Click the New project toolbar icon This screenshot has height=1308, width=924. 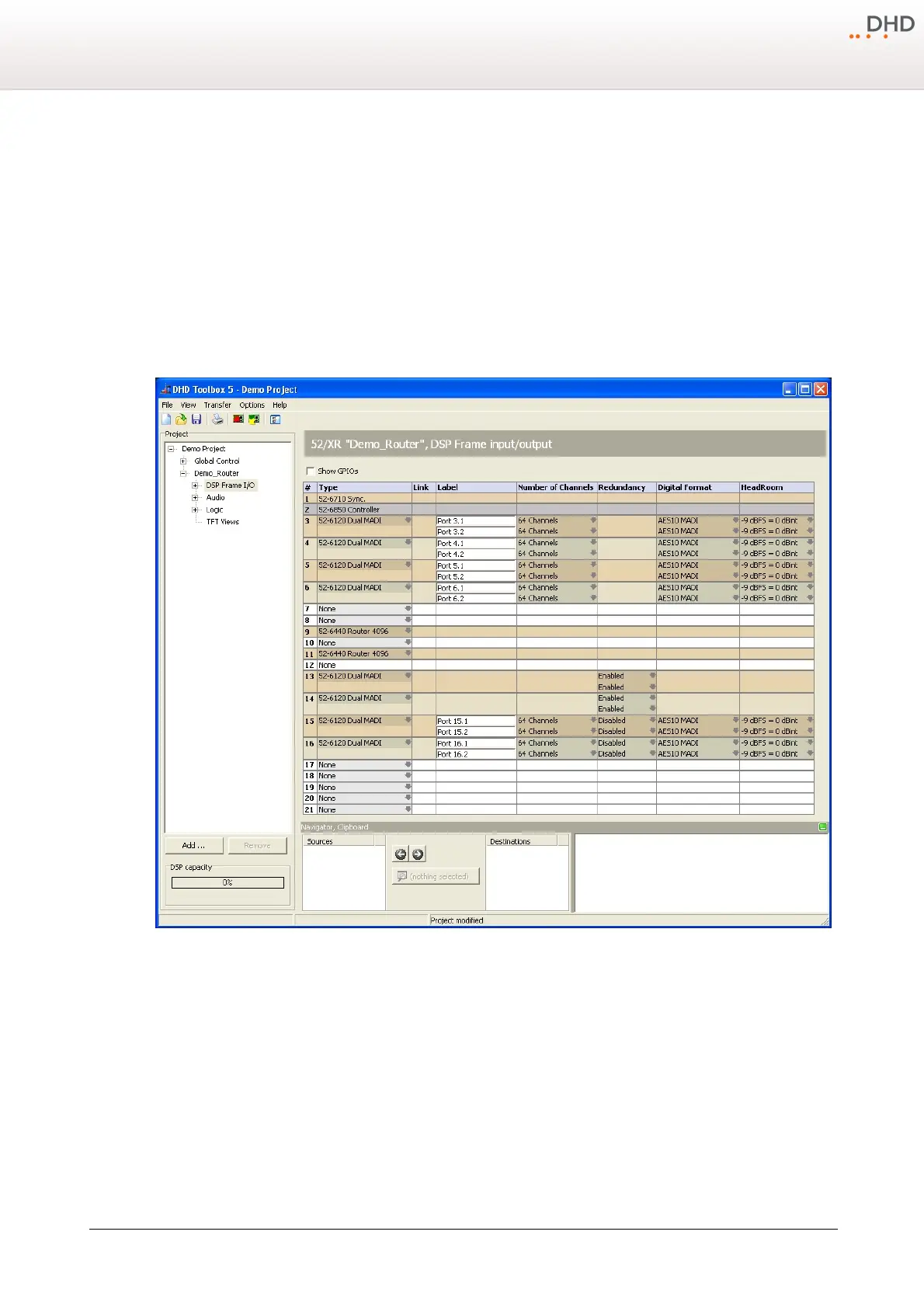pos(166,419)
